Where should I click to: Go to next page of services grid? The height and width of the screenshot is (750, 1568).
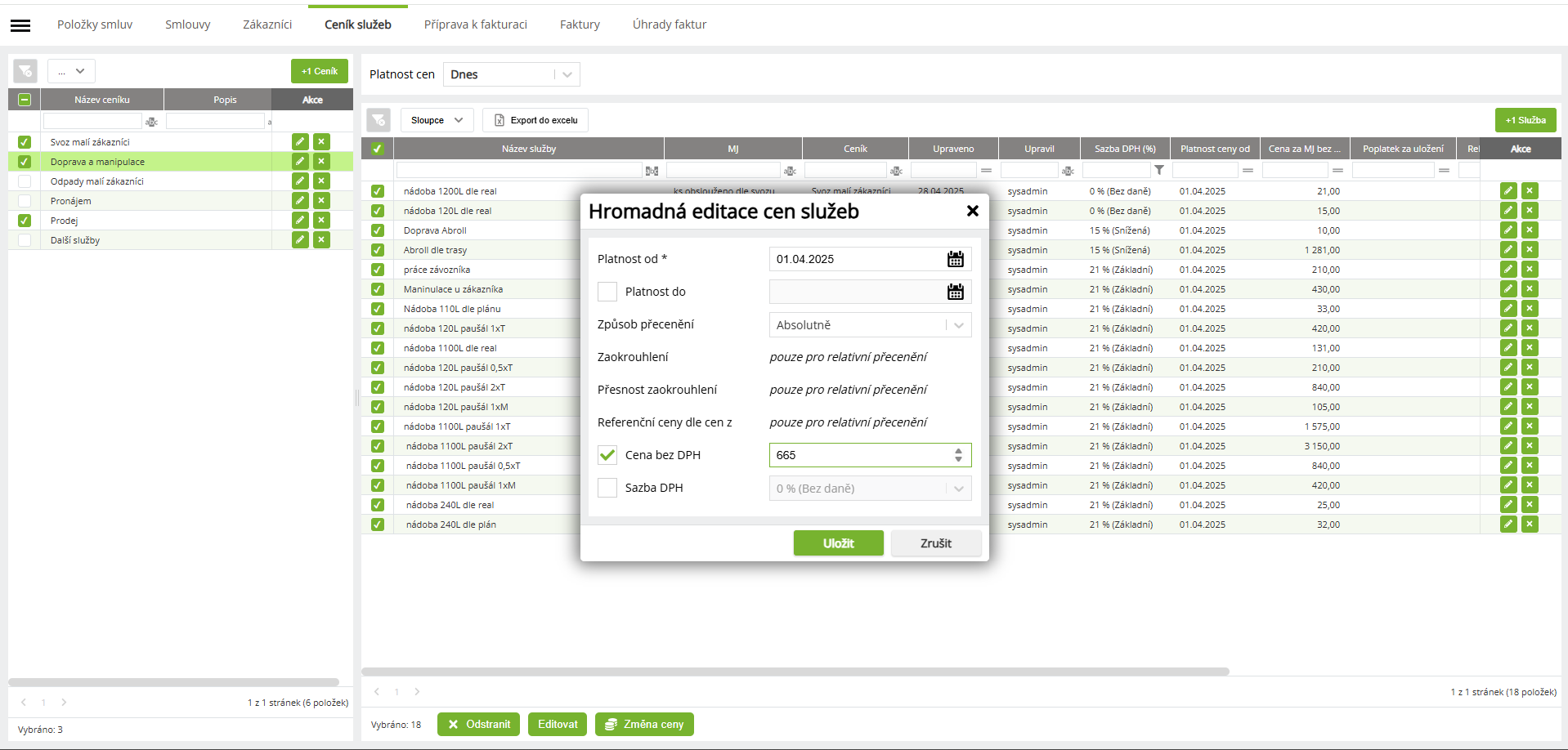coord(417,691)
